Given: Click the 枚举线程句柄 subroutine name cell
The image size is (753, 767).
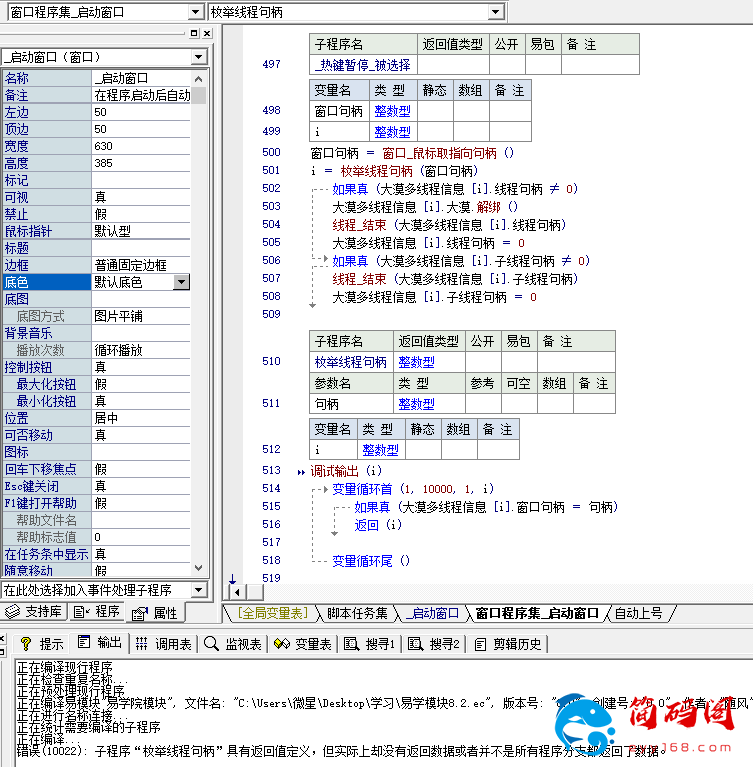Looking at the screenshot, I should click(351, 362).
